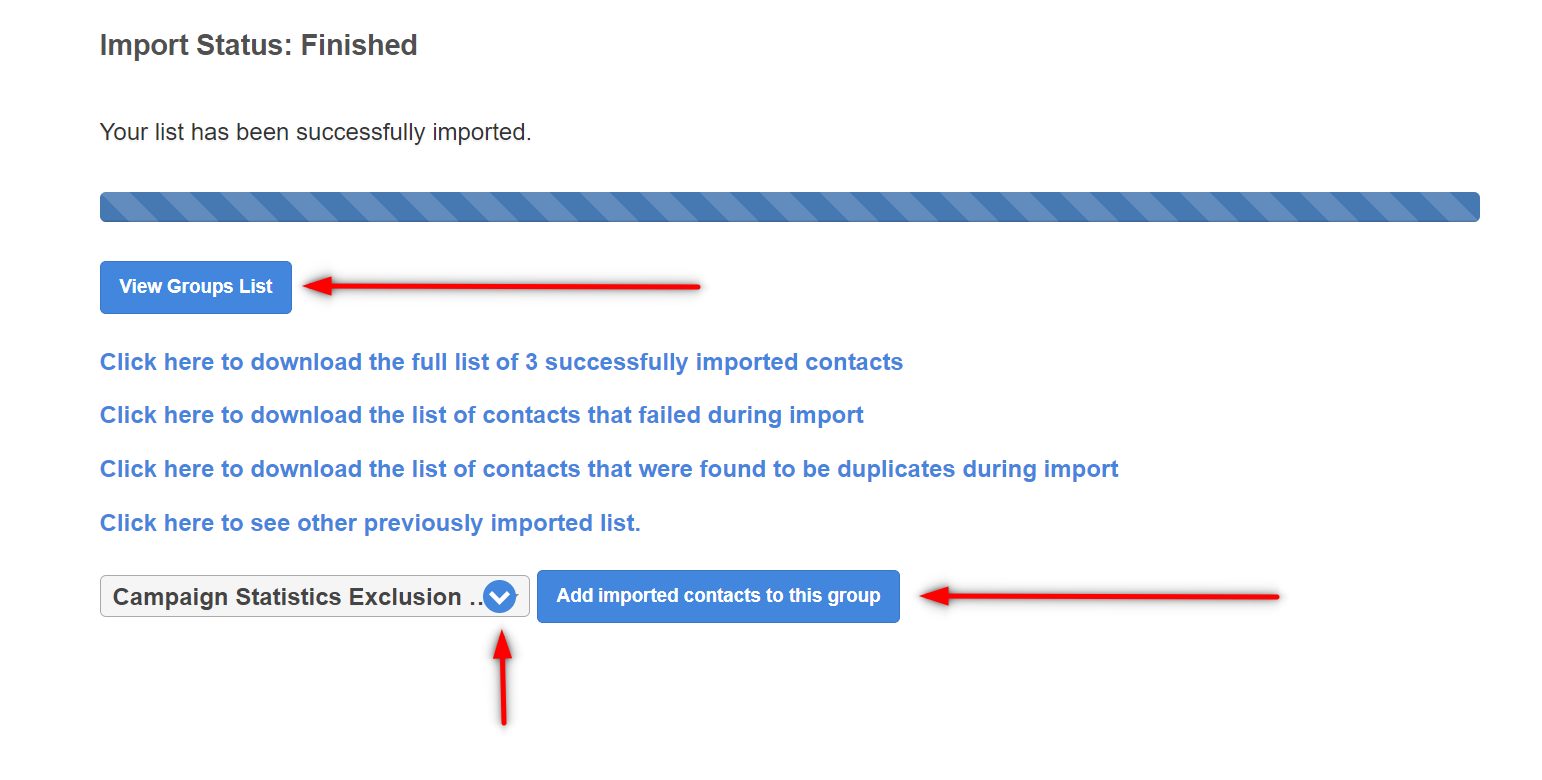Click the word "Finished" in the heading

click(x=359, y=46)
